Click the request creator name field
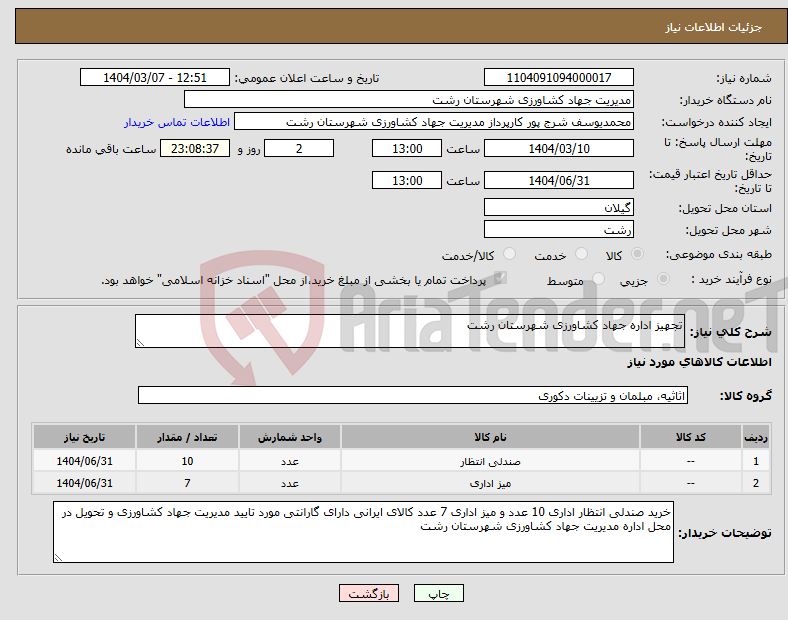The width and height of the screenshot is (788, 620). click(434, 122)
